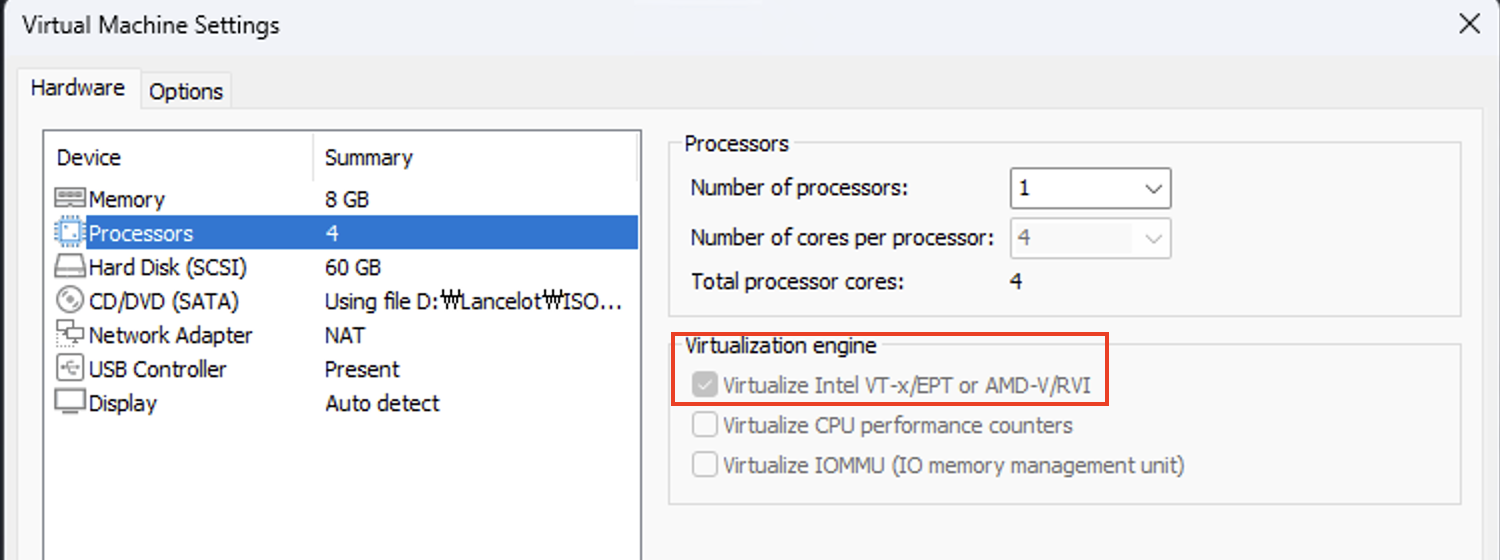Select the Display monitor icon

(x=70, y=402)
